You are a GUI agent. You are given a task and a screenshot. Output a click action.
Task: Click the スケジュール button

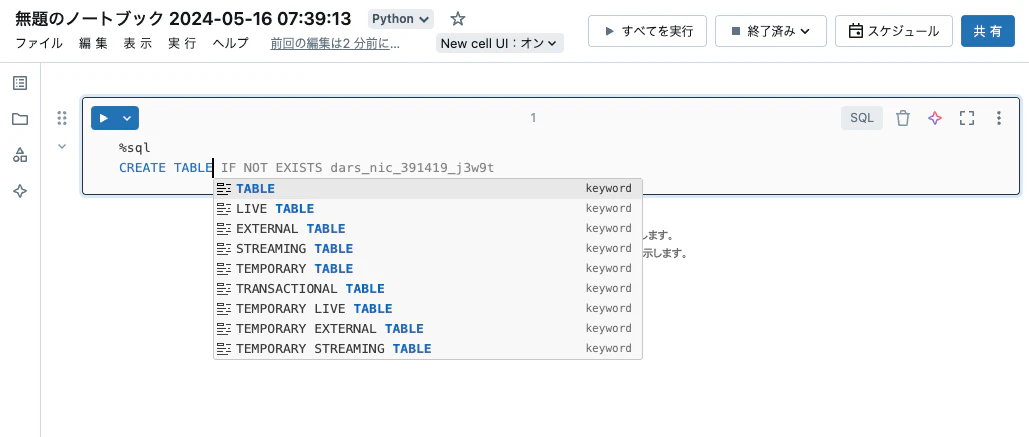point(894,31)
